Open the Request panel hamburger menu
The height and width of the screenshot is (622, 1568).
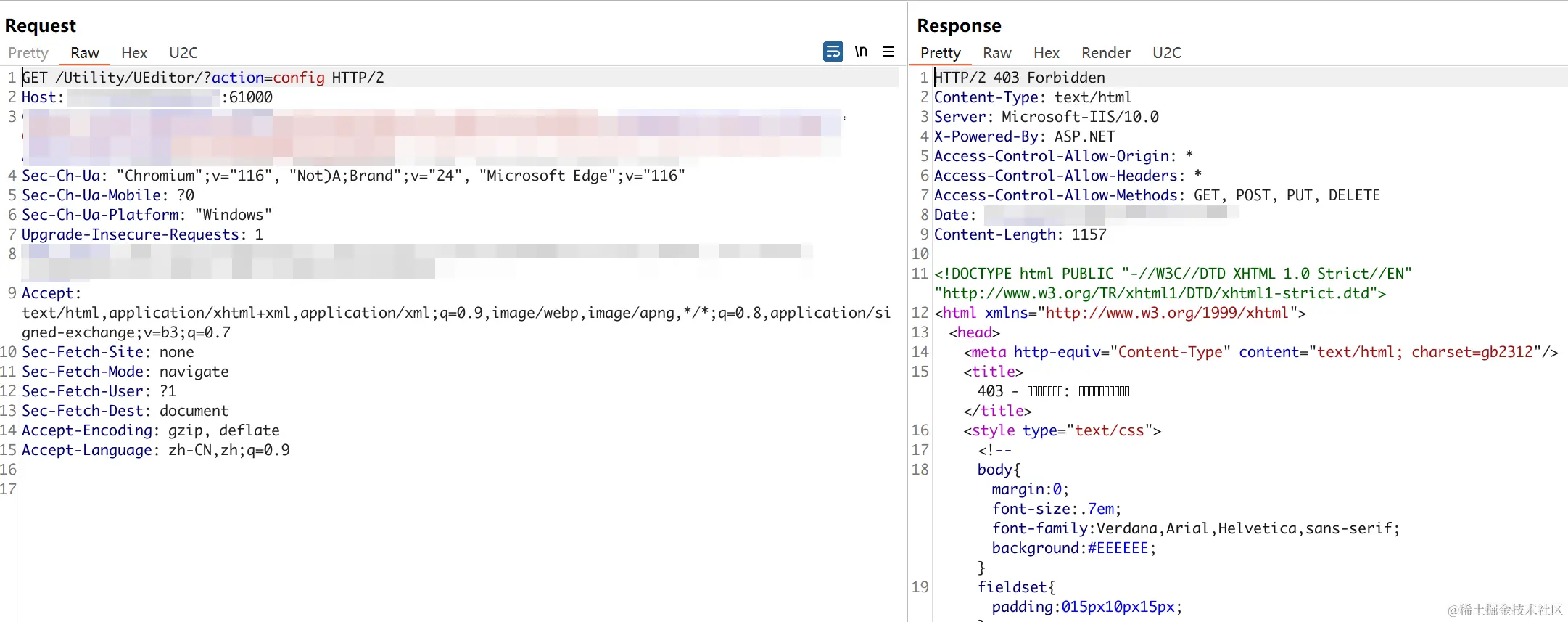click(888, 52)
